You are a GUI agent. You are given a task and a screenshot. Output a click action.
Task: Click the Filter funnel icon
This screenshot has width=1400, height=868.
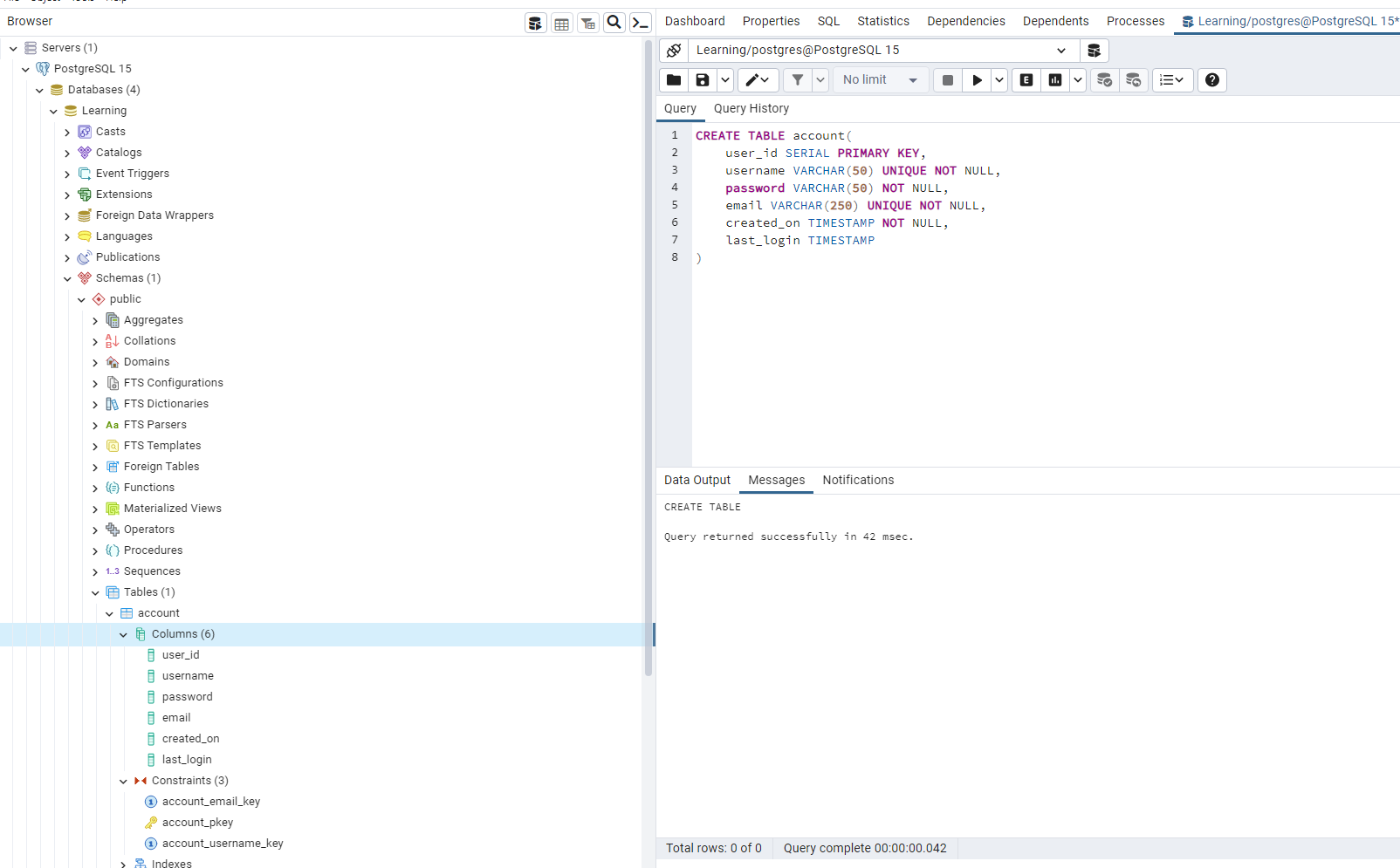coord(798,80)
